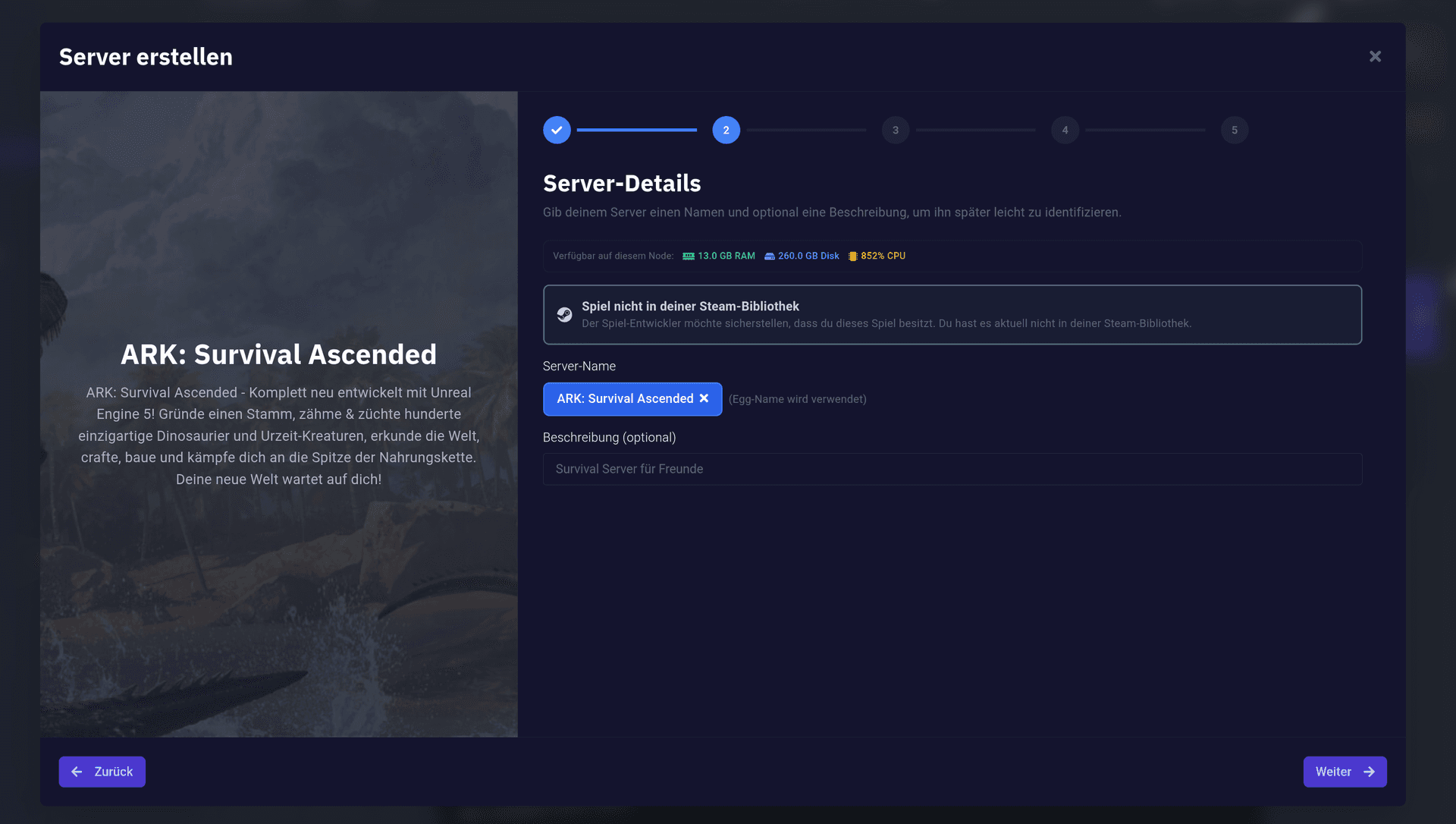1456x824 pixels.
Task: Jump to step 4 in the wizard
Action: pos(1065,130)
